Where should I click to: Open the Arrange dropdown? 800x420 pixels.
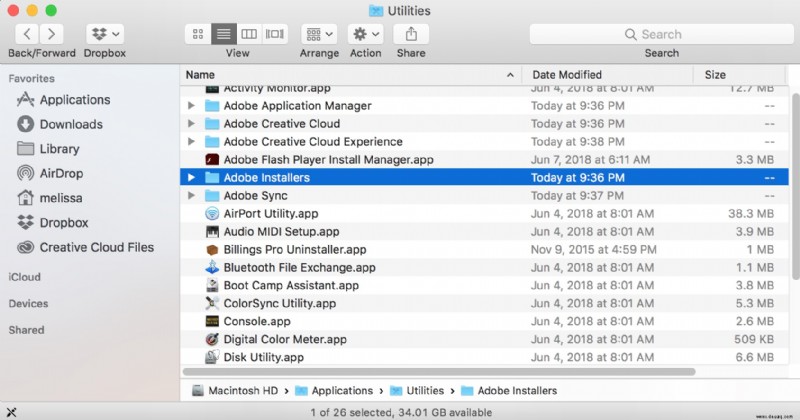tap(319, 34)
